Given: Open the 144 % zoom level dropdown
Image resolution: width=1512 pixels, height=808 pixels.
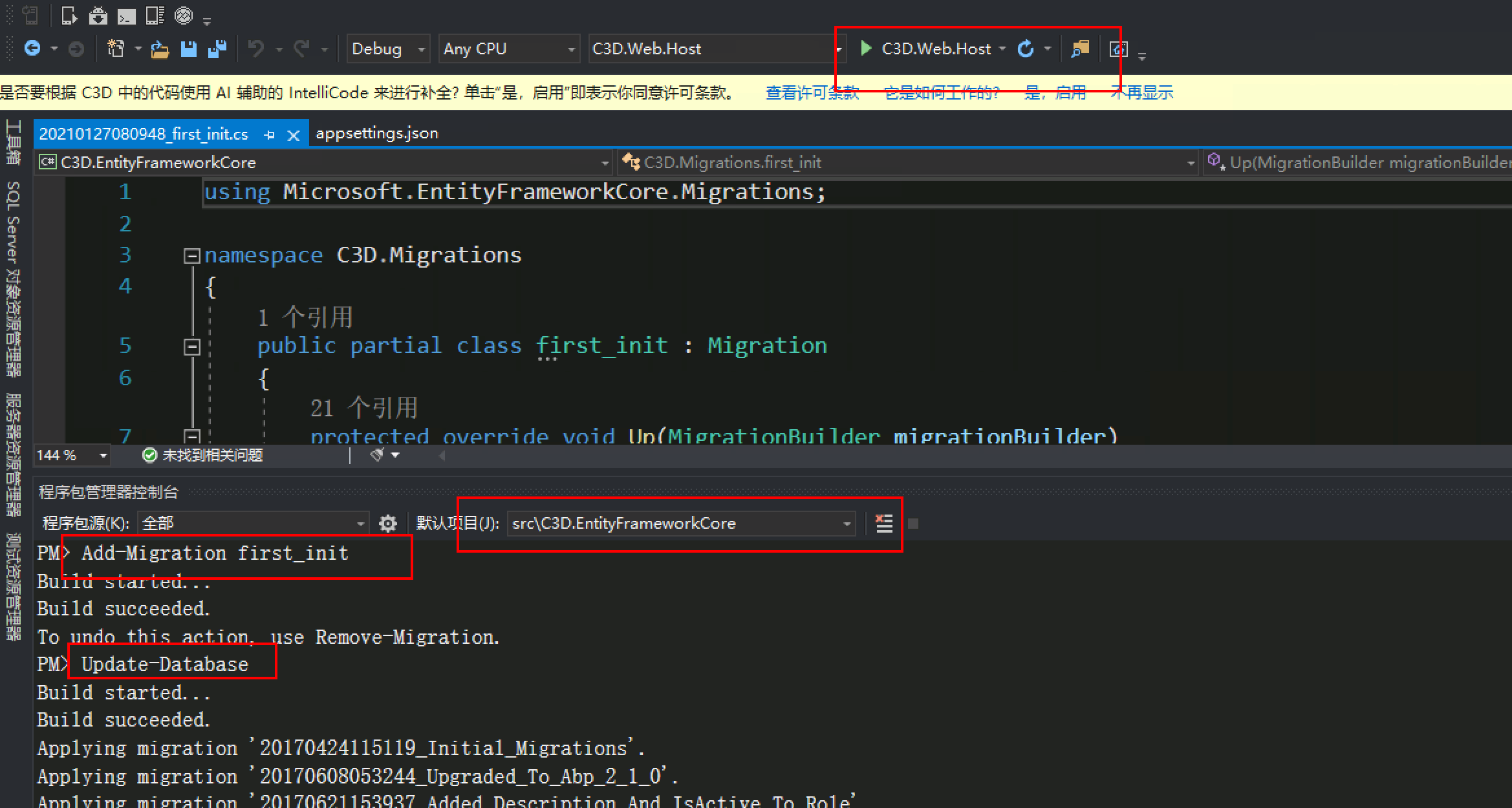Looking at the screenshot, I should point(72,455).
